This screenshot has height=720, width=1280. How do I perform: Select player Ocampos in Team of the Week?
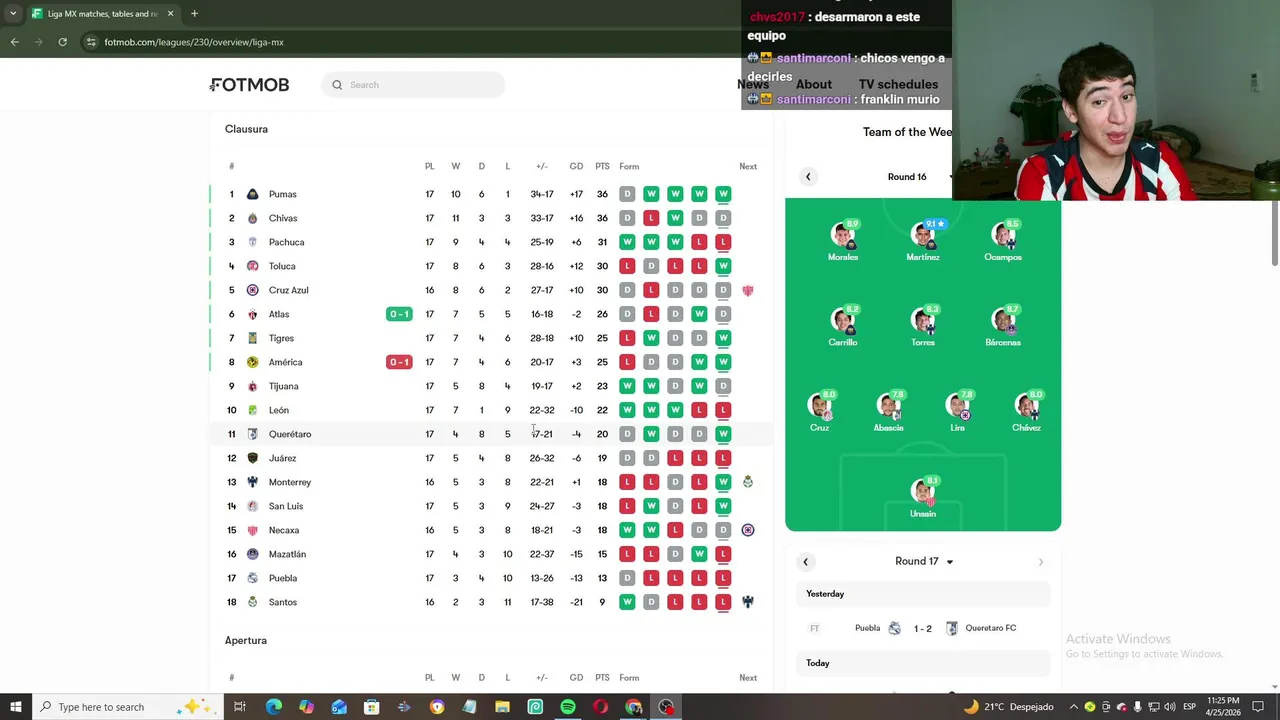[x=1003, y=241]
